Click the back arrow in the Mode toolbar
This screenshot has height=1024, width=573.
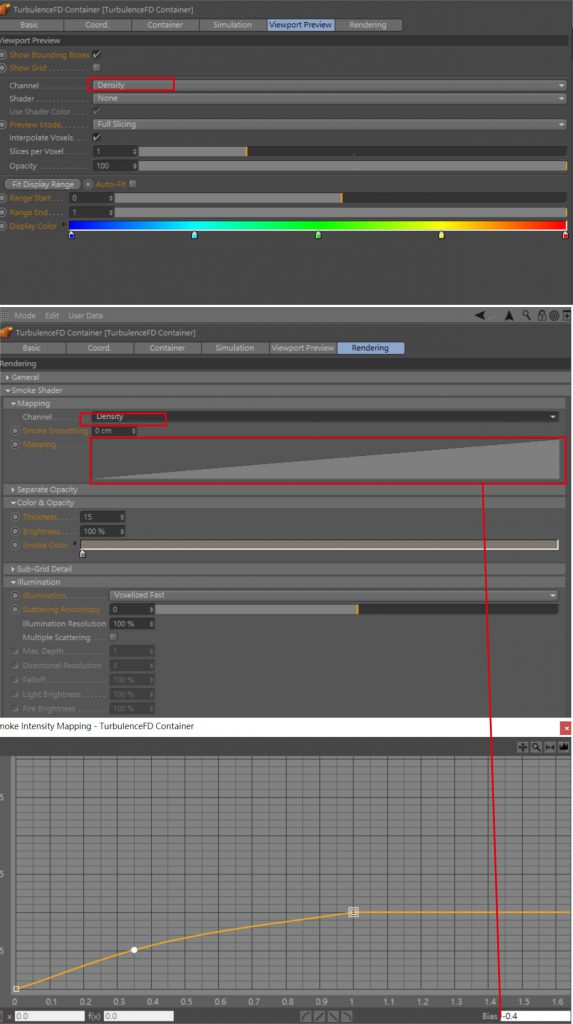click(x=480, y=315)
